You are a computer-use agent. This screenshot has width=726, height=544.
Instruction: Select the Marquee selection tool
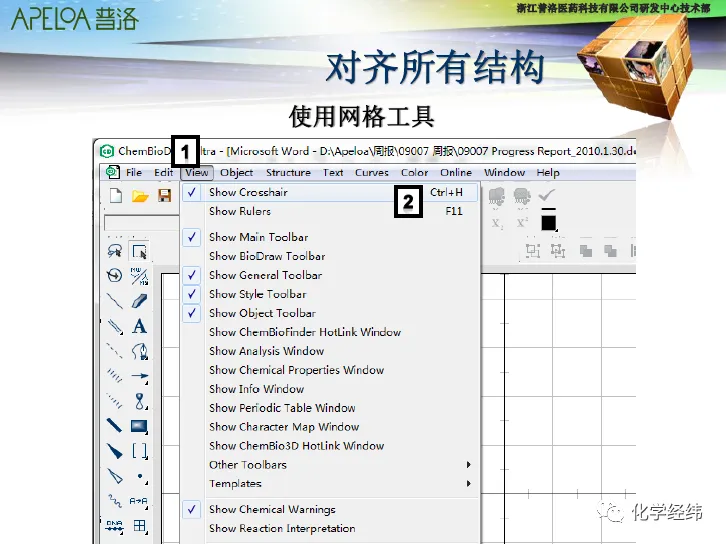139,251
